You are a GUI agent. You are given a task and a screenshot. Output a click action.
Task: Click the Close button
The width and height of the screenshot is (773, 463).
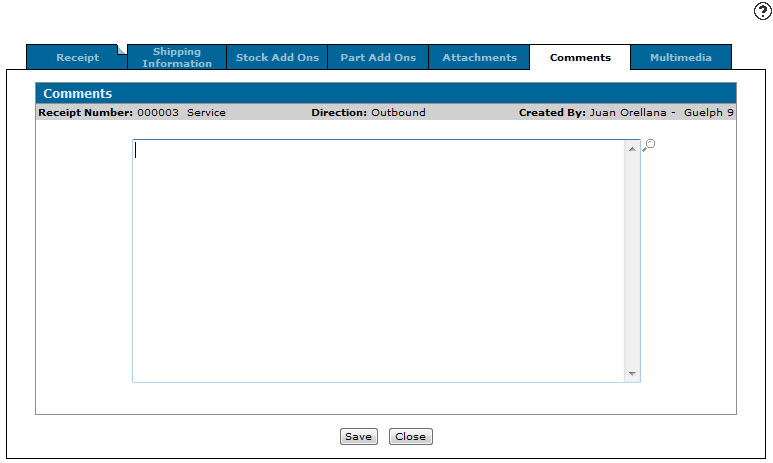[x=410, y=436]
